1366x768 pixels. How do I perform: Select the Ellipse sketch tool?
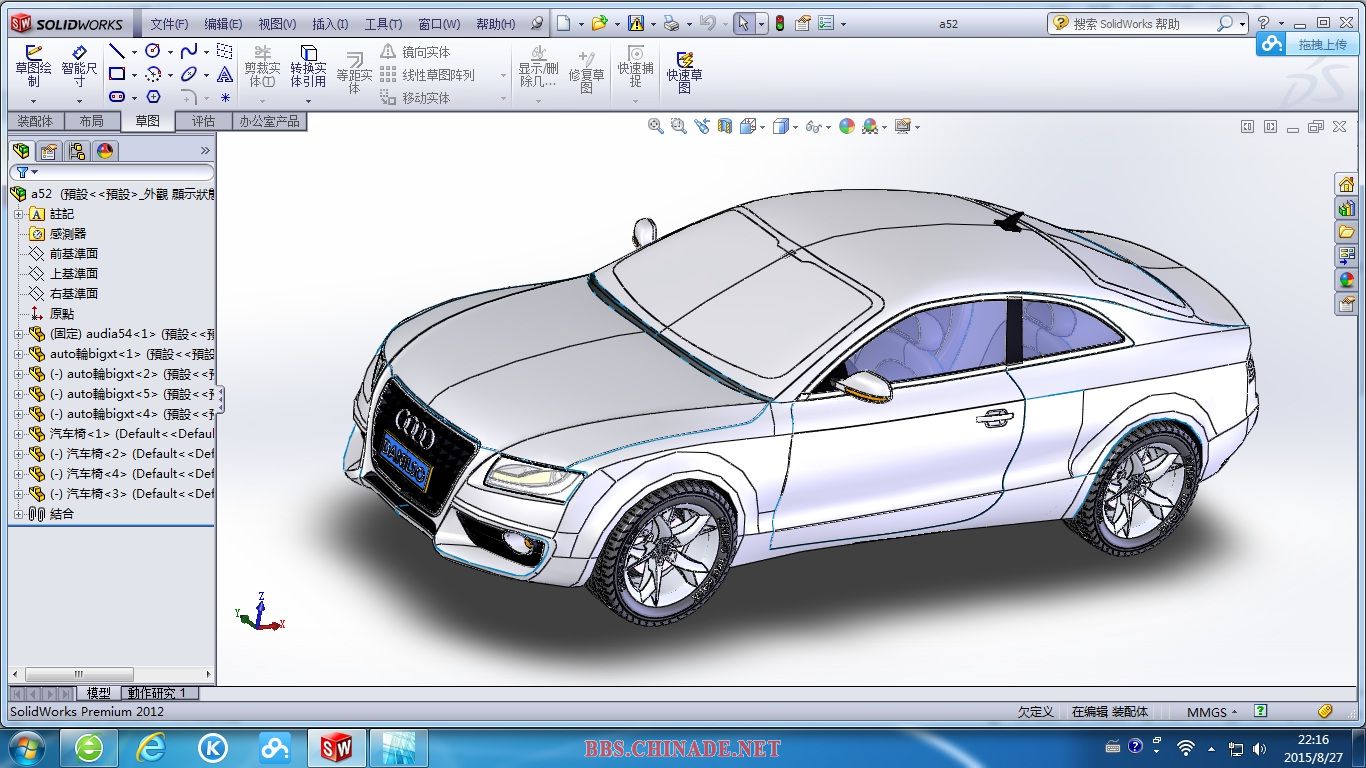pyautogui.click(x=189, y=74)
